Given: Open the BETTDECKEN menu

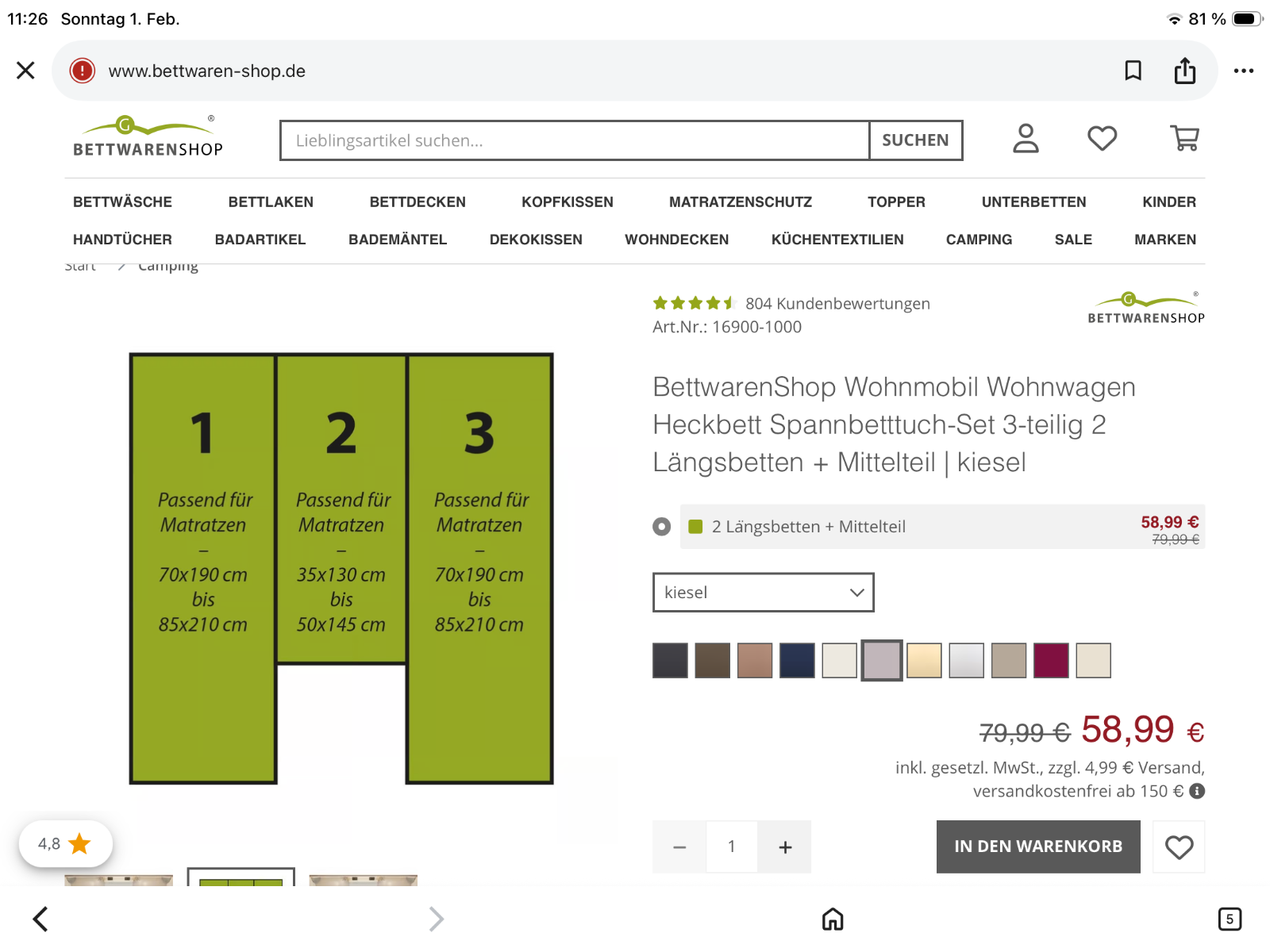Looking at the screenshot, I should coord(418,202).
